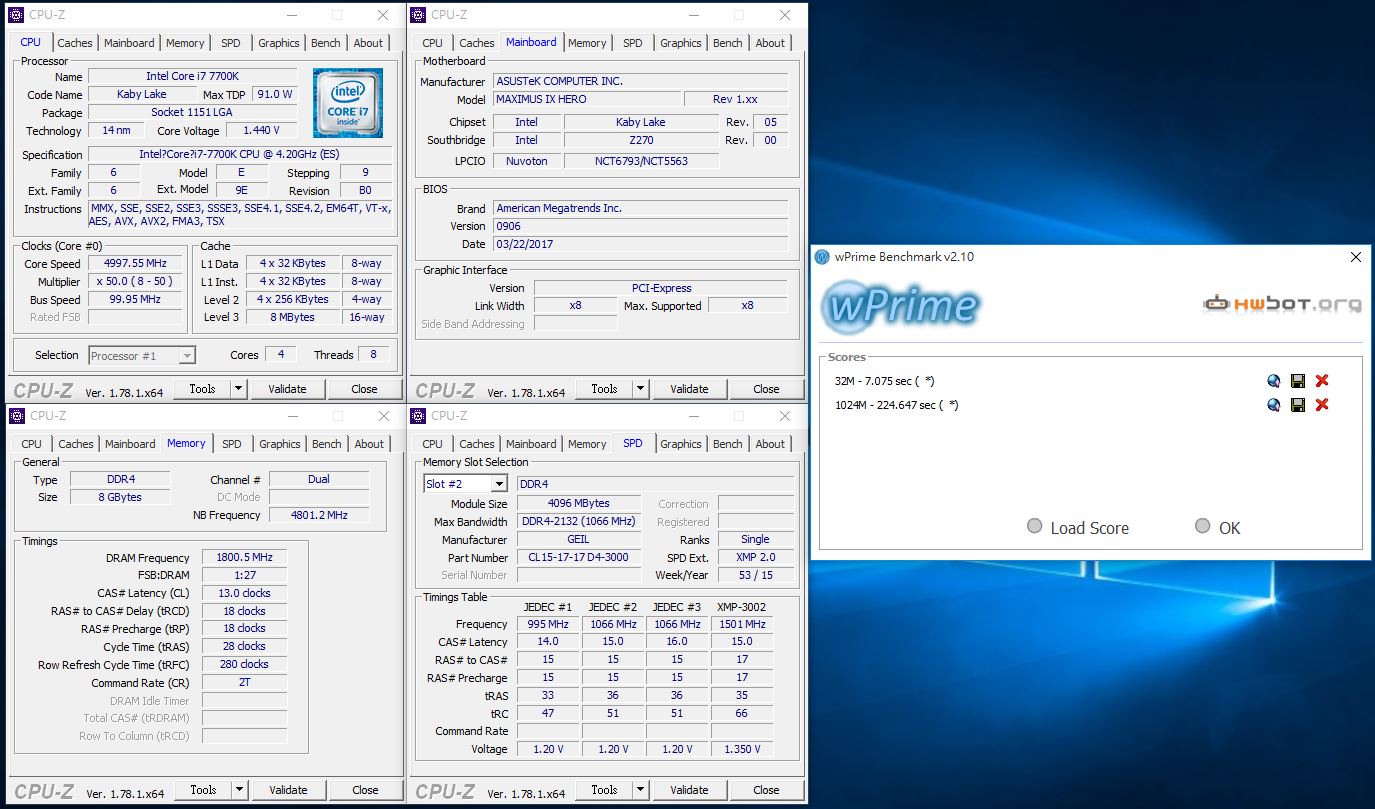Click Close button in SPD tab window

click(x=766, y=790)
